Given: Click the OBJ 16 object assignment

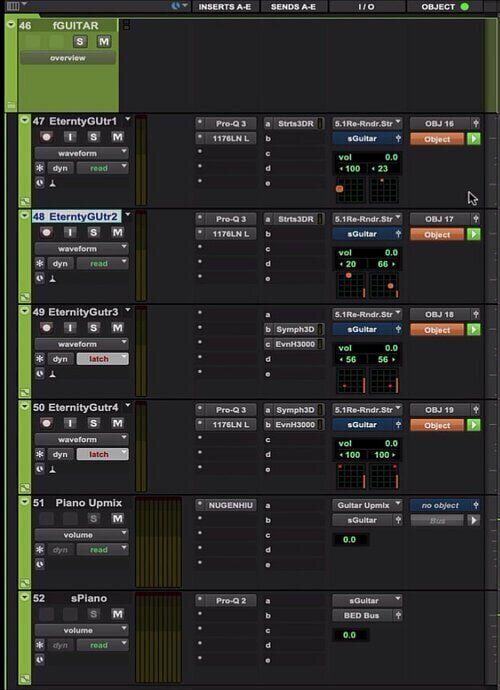Looking at the screenshot, I should [x=440, y=124].
